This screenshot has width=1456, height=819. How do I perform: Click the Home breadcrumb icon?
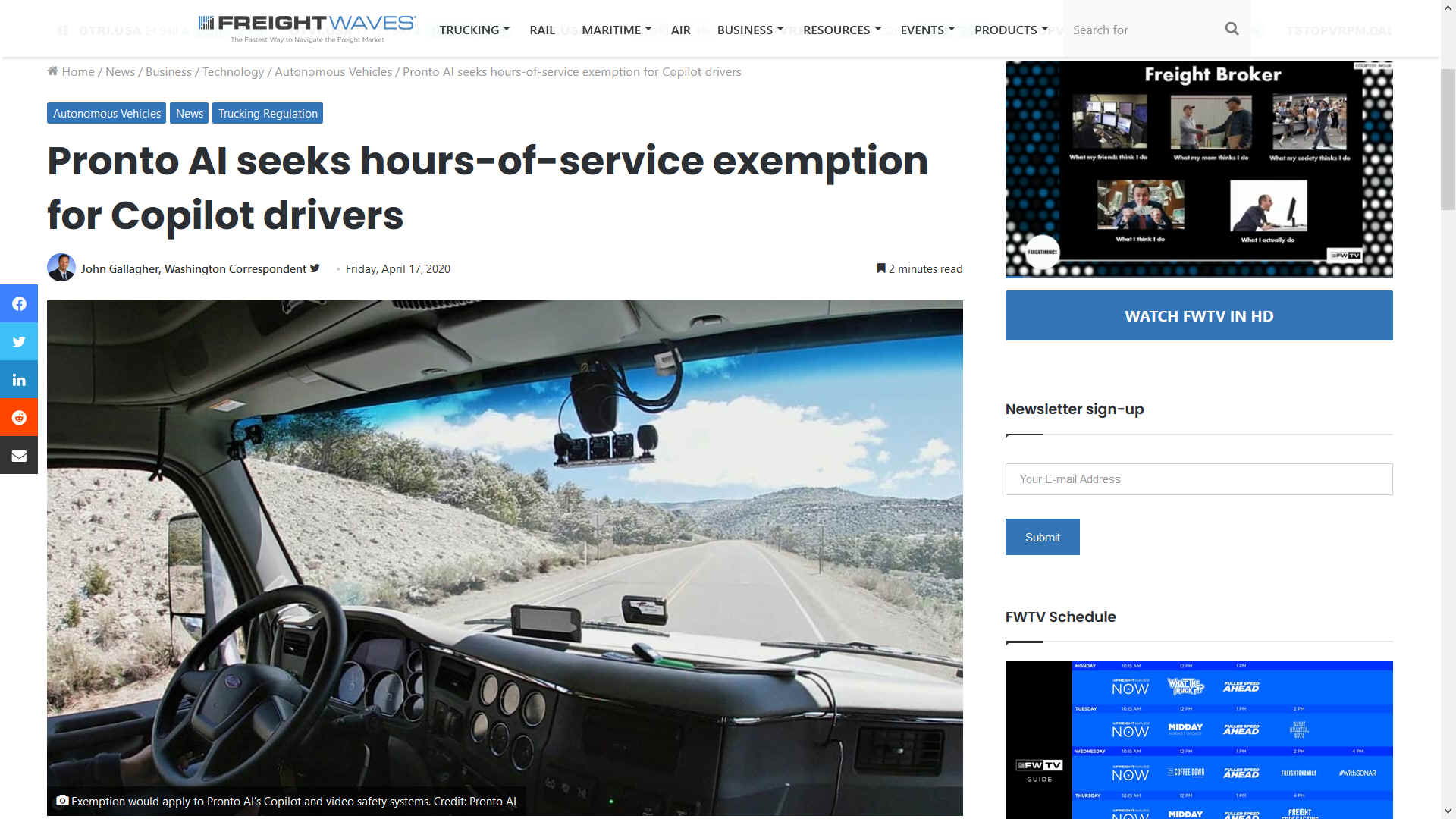(52, 71)
